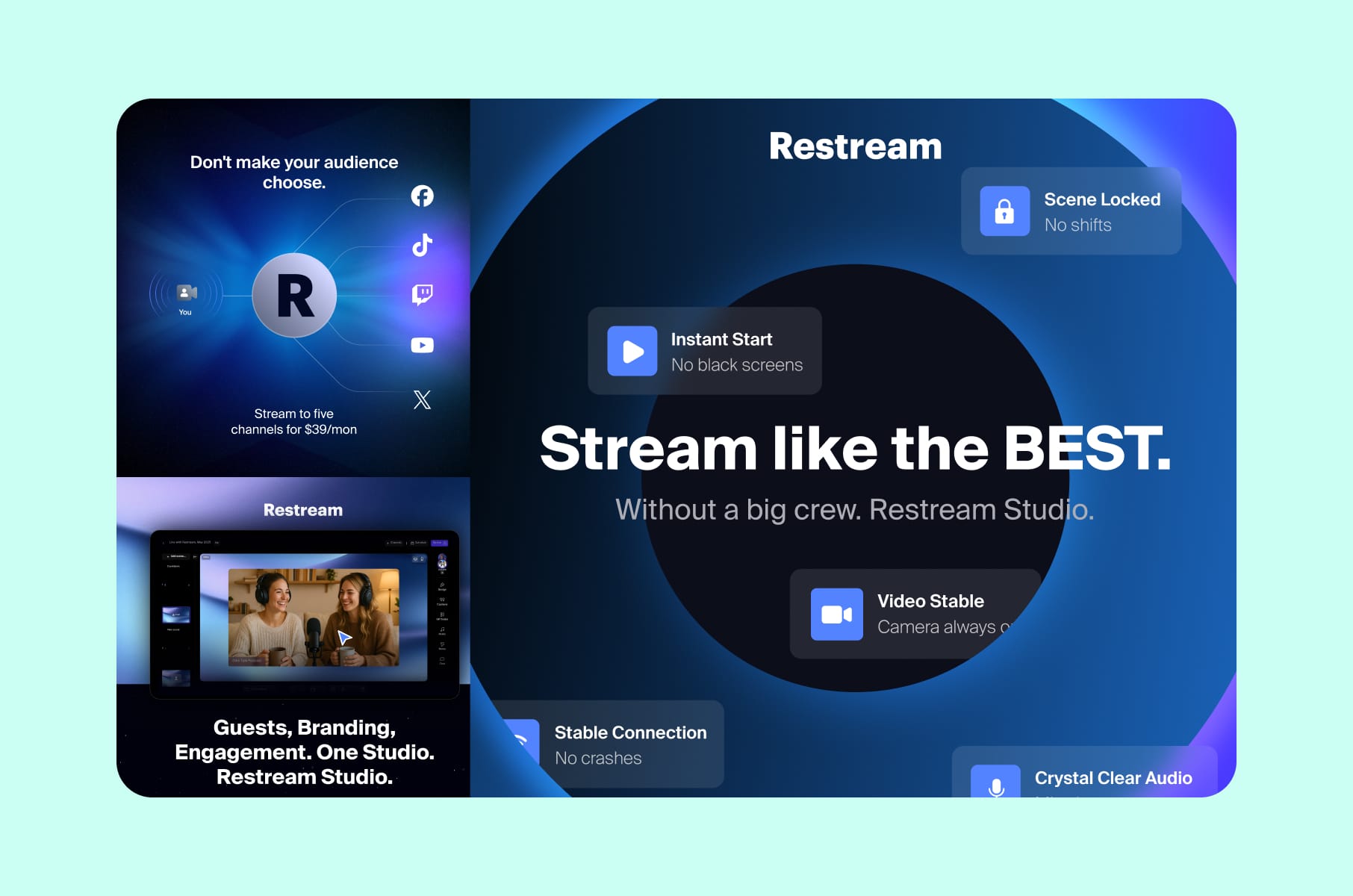Click 'Guests, Branding, Engagement. One Studio.' caption

[305, 740]
